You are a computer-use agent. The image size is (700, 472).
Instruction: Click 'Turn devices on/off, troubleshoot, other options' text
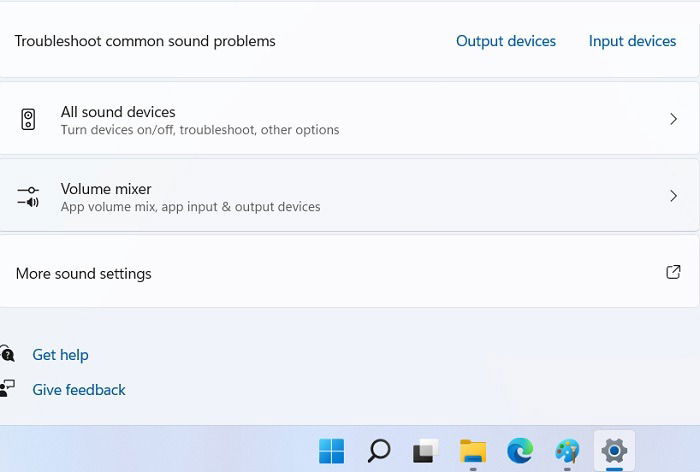tap(200, 130)
